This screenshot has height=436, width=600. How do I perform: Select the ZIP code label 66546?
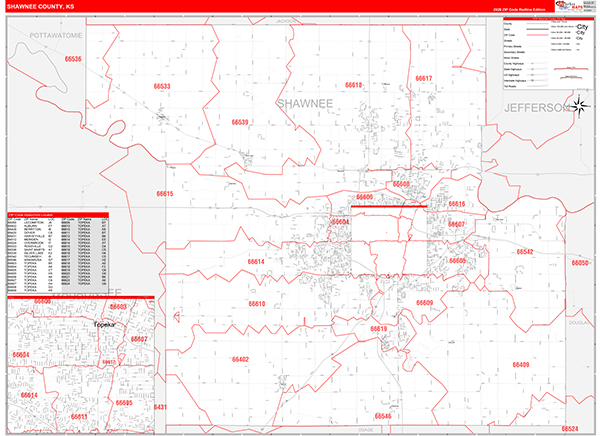point(383,416)
